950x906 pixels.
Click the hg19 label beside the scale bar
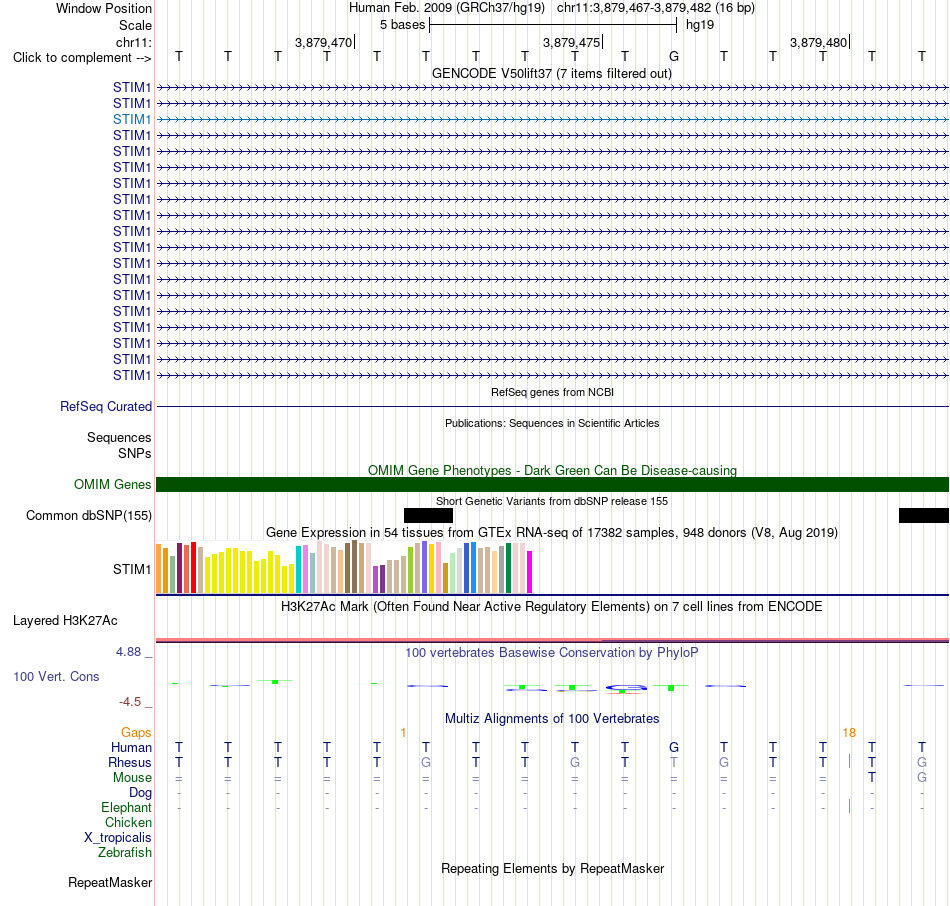pyautogui.click(x=700, y=25)
